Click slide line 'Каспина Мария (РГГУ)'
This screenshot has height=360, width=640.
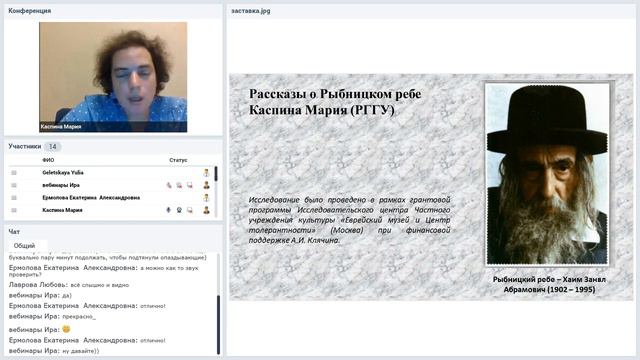click(322, 110)
